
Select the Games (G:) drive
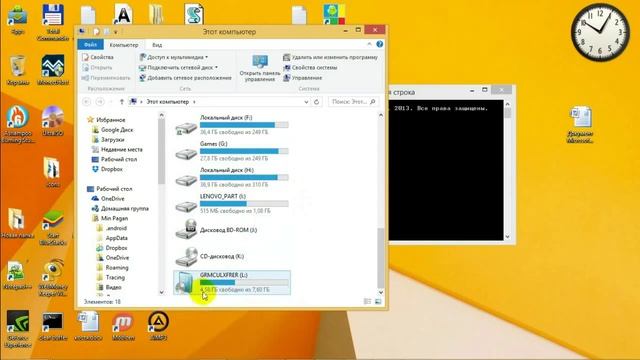click(x=232, y=151)
